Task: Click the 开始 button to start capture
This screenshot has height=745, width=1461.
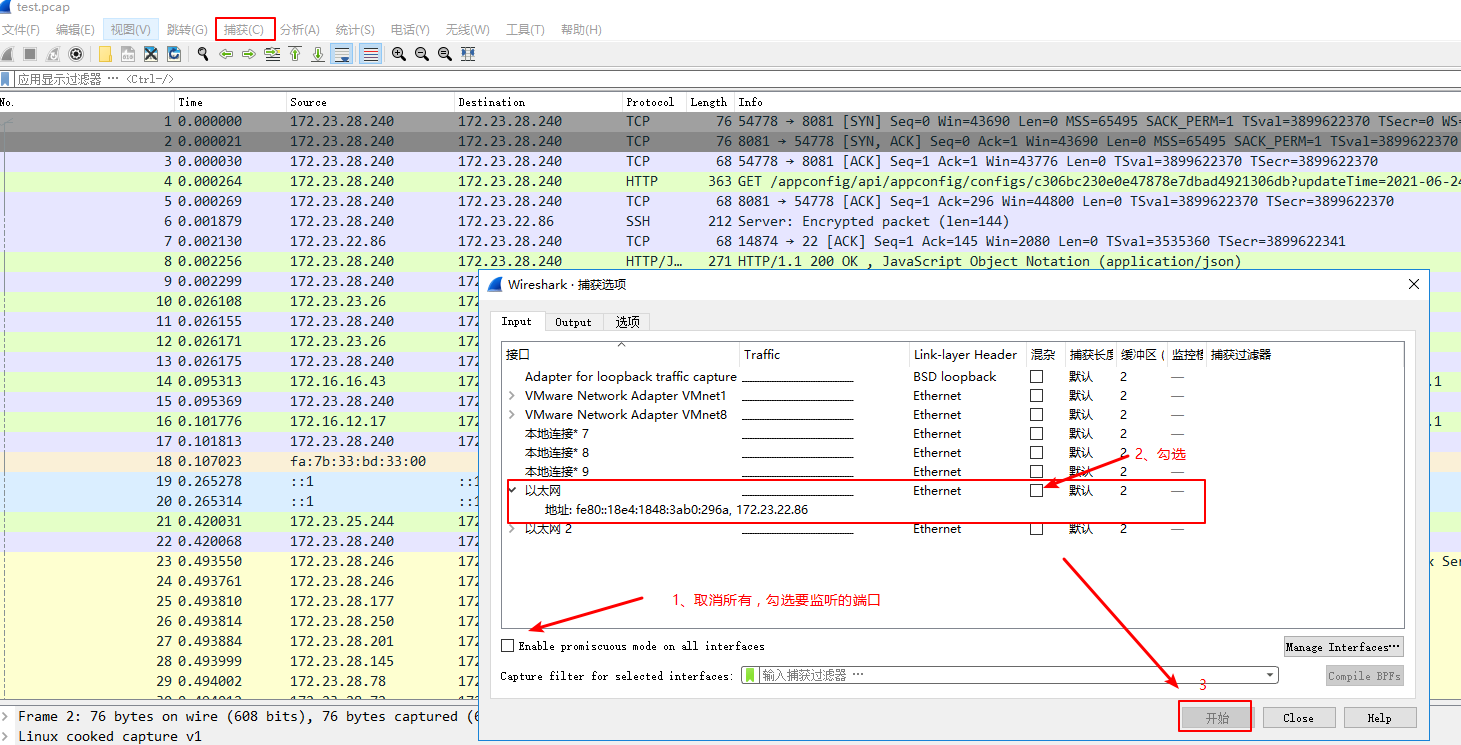Action: click(1216, 718)
